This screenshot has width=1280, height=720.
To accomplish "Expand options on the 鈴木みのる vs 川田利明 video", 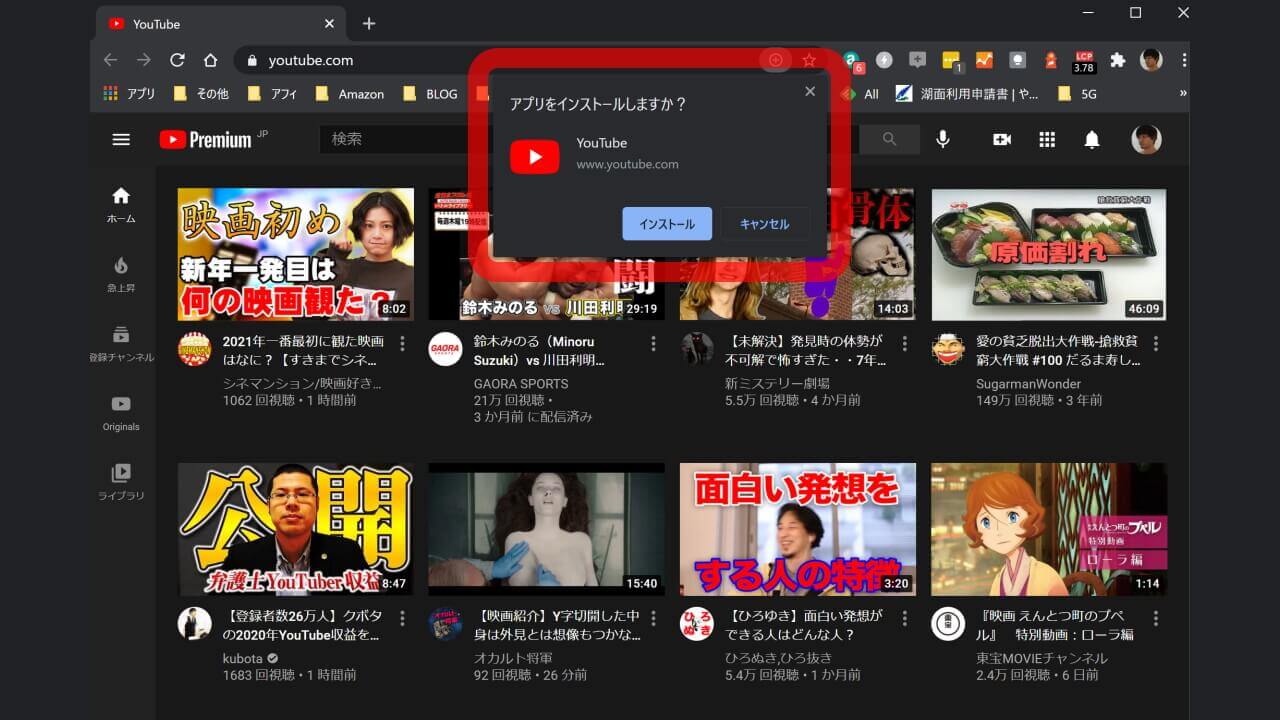I will pyautogui.click(x=654, y=343).
